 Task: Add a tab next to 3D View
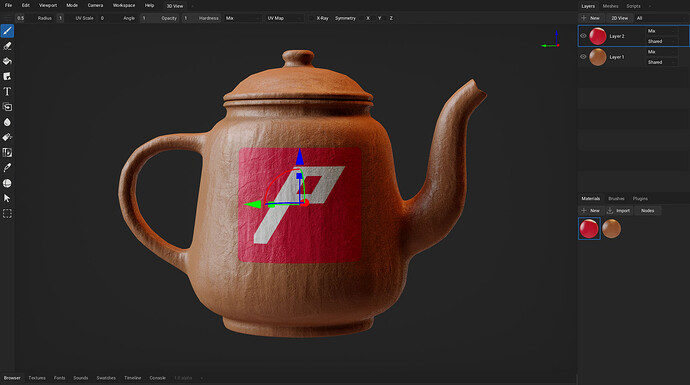tap(192, 6)
